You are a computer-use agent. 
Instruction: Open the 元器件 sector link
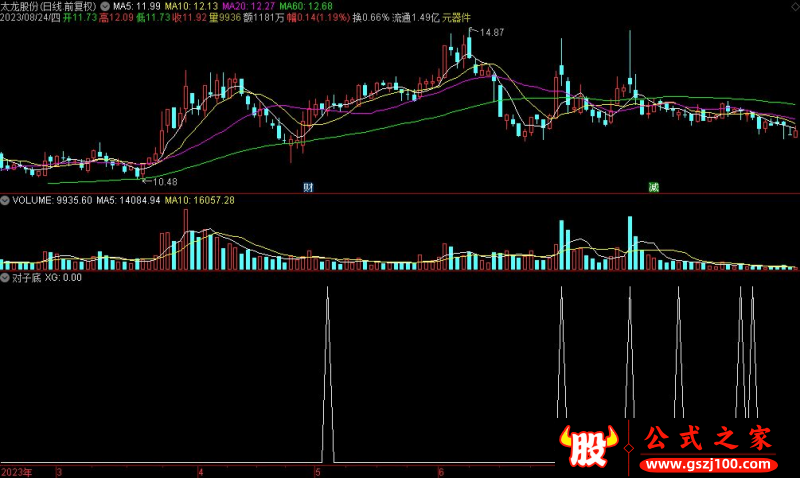[457, 18]
